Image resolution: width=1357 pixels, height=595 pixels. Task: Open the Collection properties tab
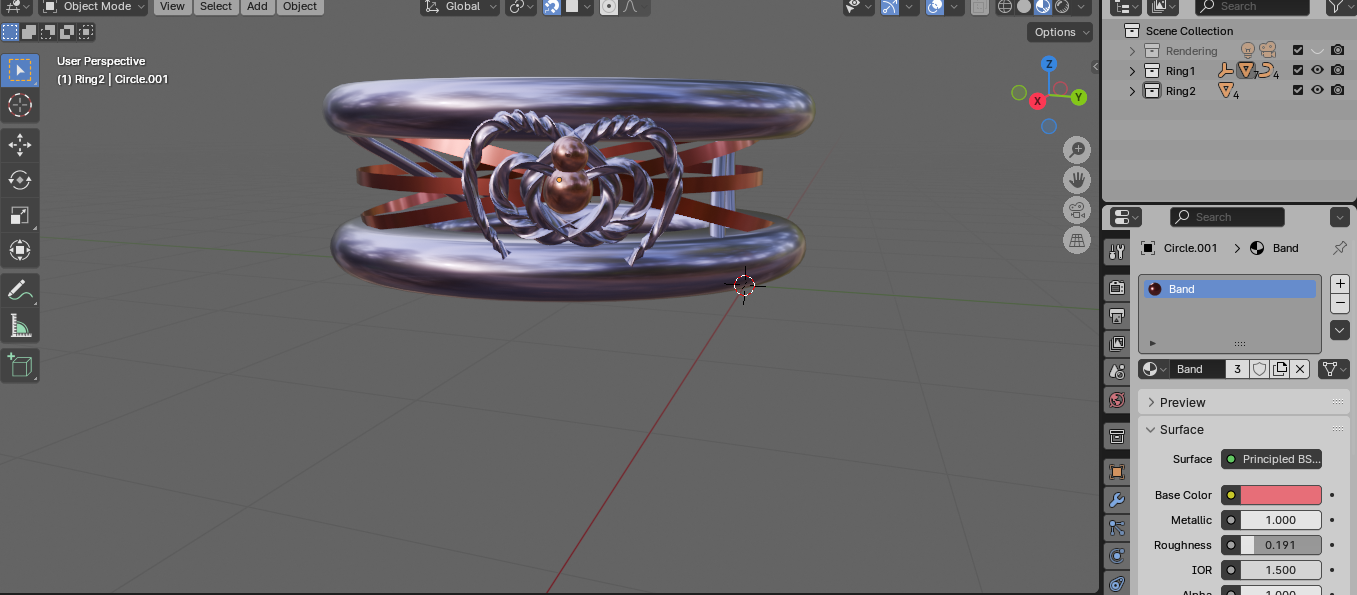coord(1117,436)
